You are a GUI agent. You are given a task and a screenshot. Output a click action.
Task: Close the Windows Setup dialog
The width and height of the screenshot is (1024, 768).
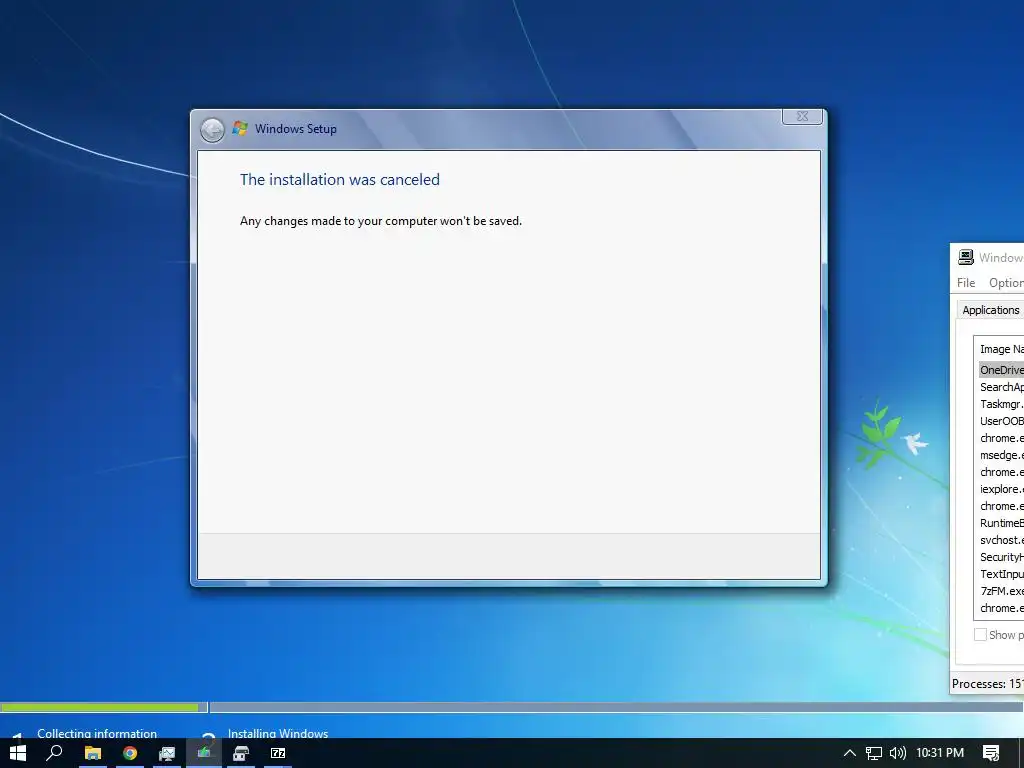(x=803, y=116)
